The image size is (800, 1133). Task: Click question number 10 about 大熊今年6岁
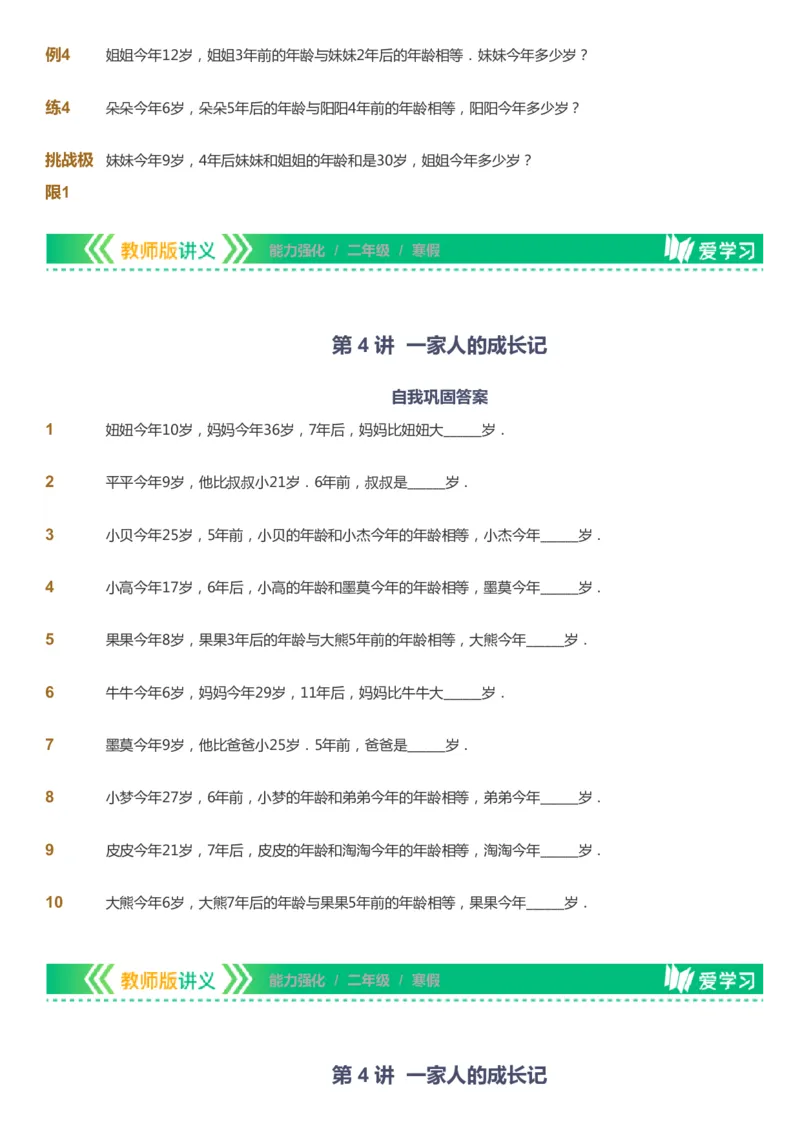[x=53, y=901]
